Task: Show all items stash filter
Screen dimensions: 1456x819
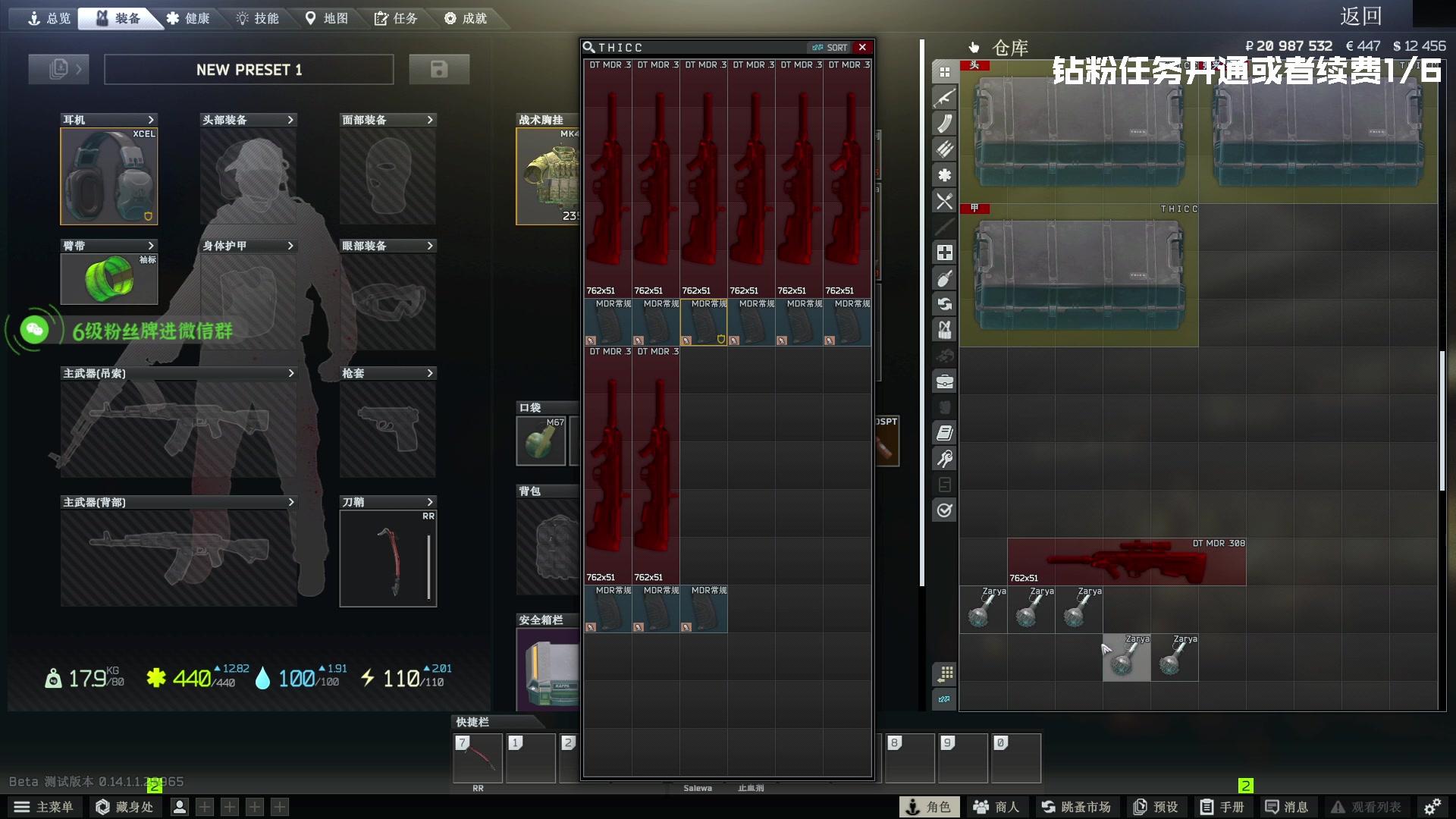Action: (944, 72)
